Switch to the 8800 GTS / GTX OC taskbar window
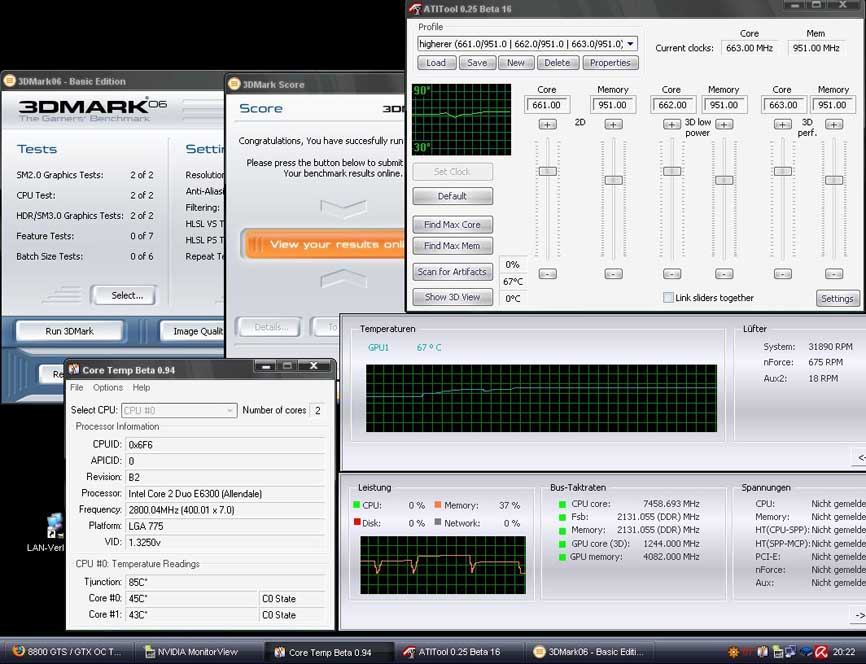The image size is (866, 664). click(x=68, y=652)
